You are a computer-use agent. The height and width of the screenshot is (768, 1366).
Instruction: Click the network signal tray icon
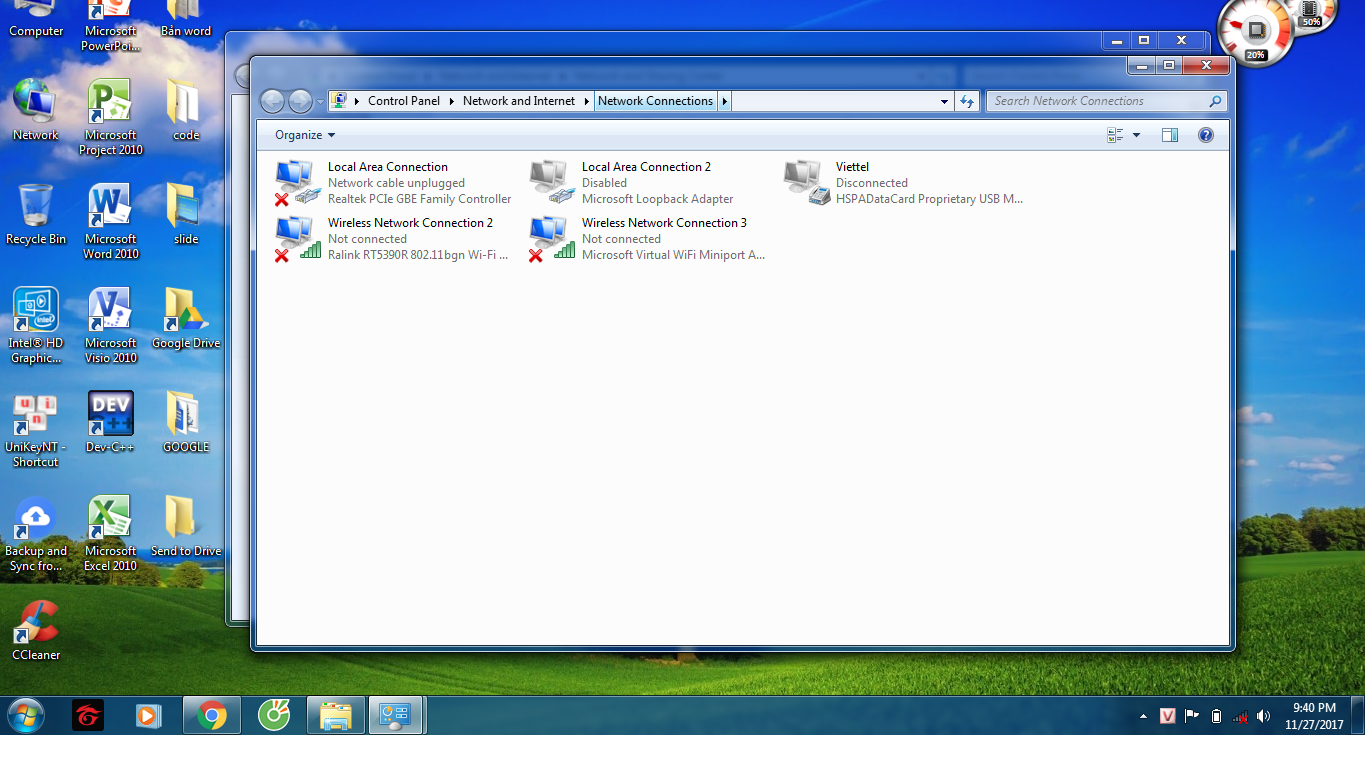pyautogui.click(x=1240, y=716)
